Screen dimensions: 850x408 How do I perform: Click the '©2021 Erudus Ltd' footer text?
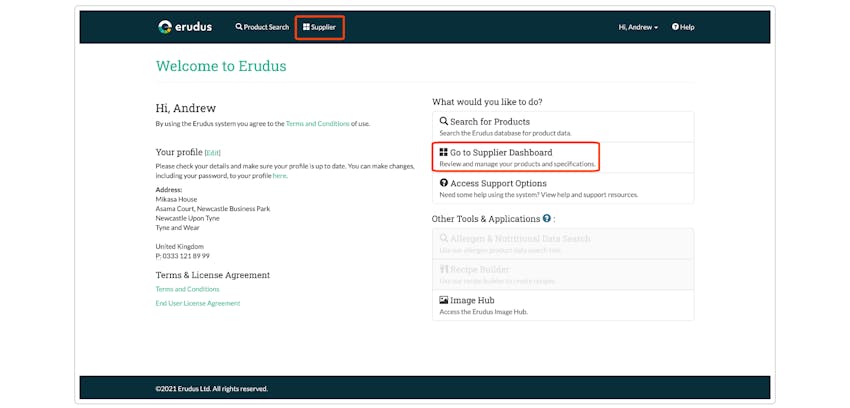[x=211, y=388]
